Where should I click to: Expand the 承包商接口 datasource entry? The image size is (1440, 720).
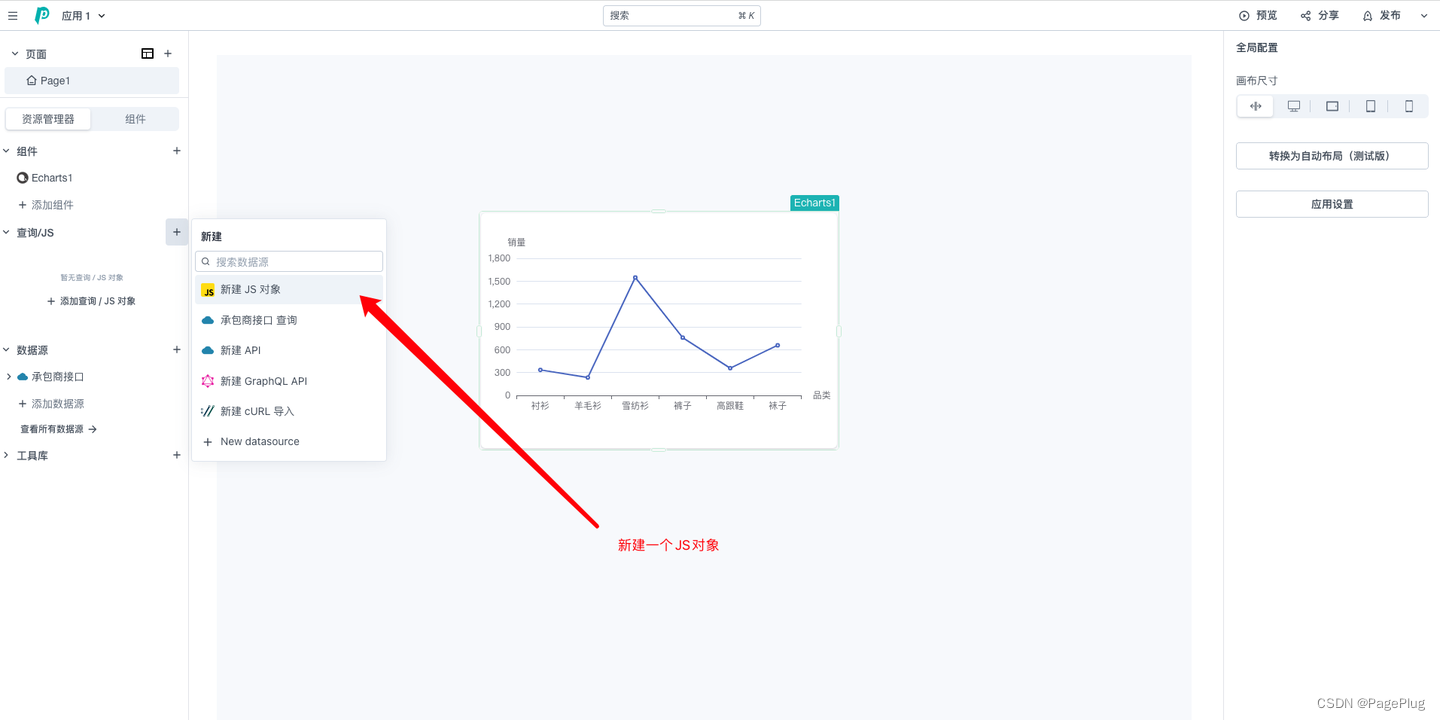[8, 376]
